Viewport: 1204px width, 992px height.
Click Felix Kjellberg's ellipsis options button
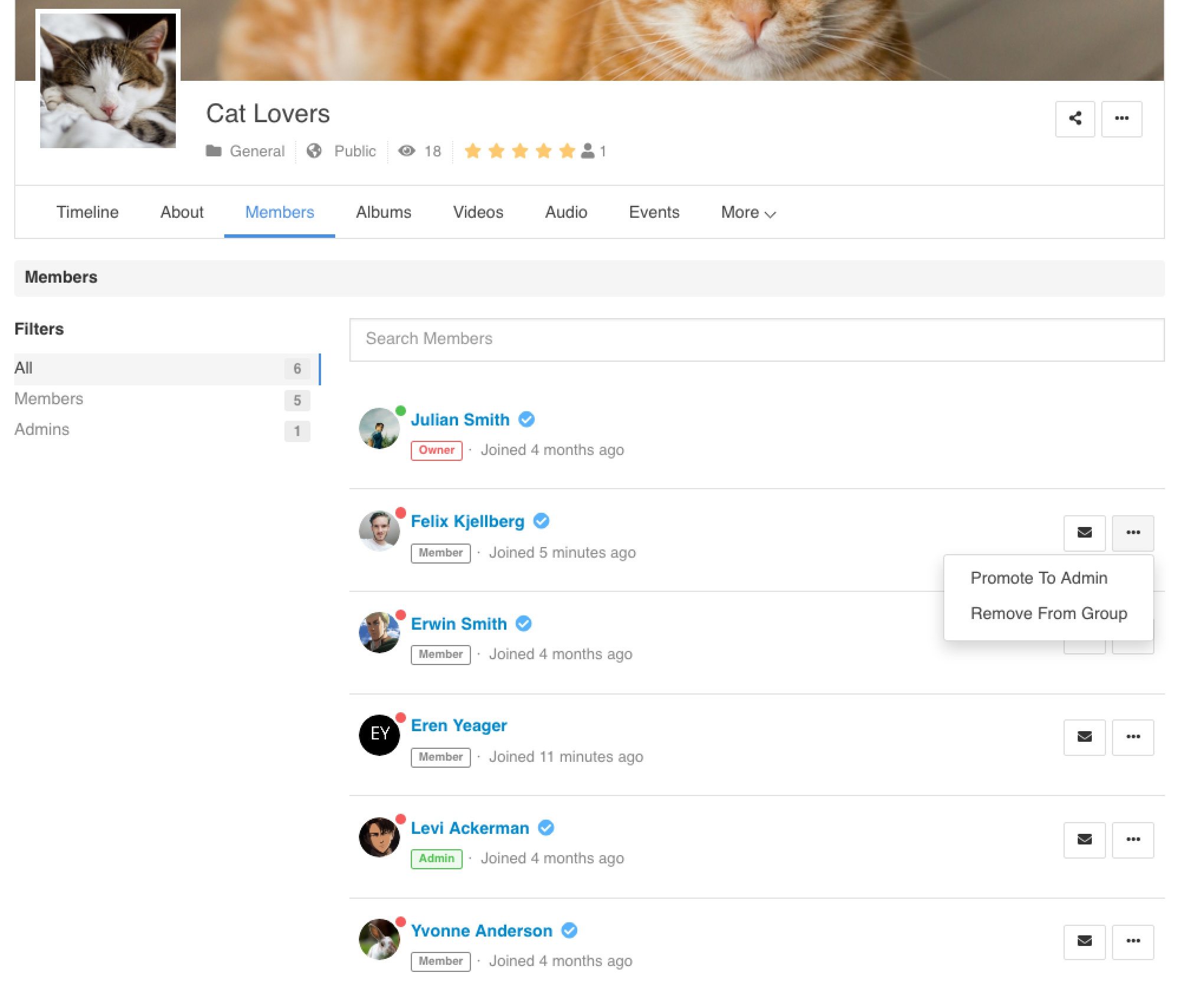pyautogui.click(x=1133, y=533)
